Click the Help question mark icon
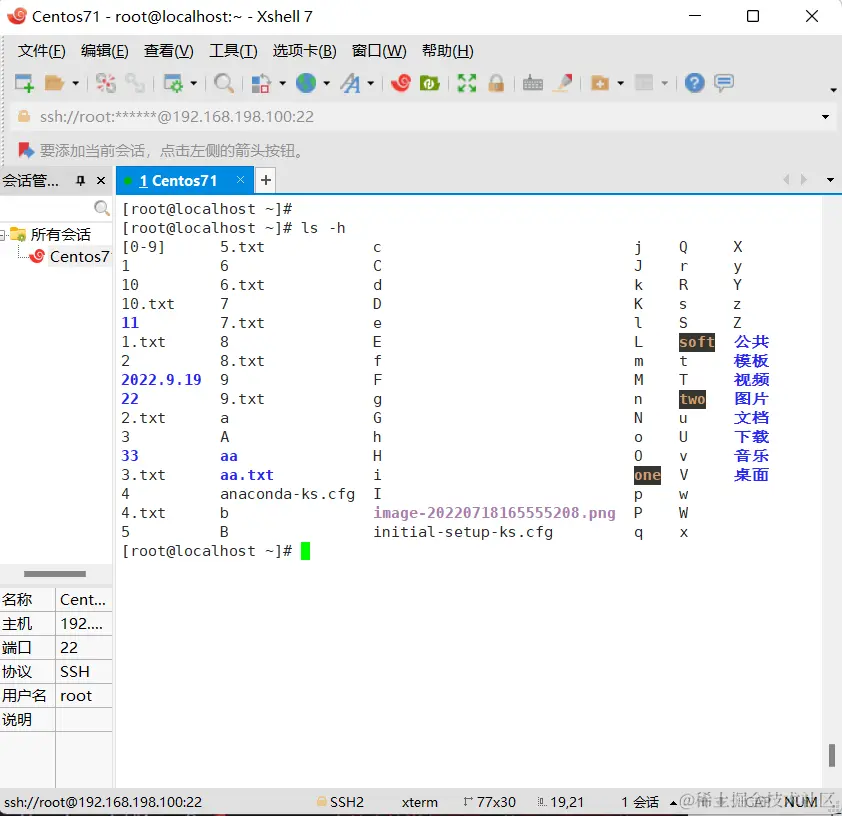The image size is (842, 816). click(694, 83)
